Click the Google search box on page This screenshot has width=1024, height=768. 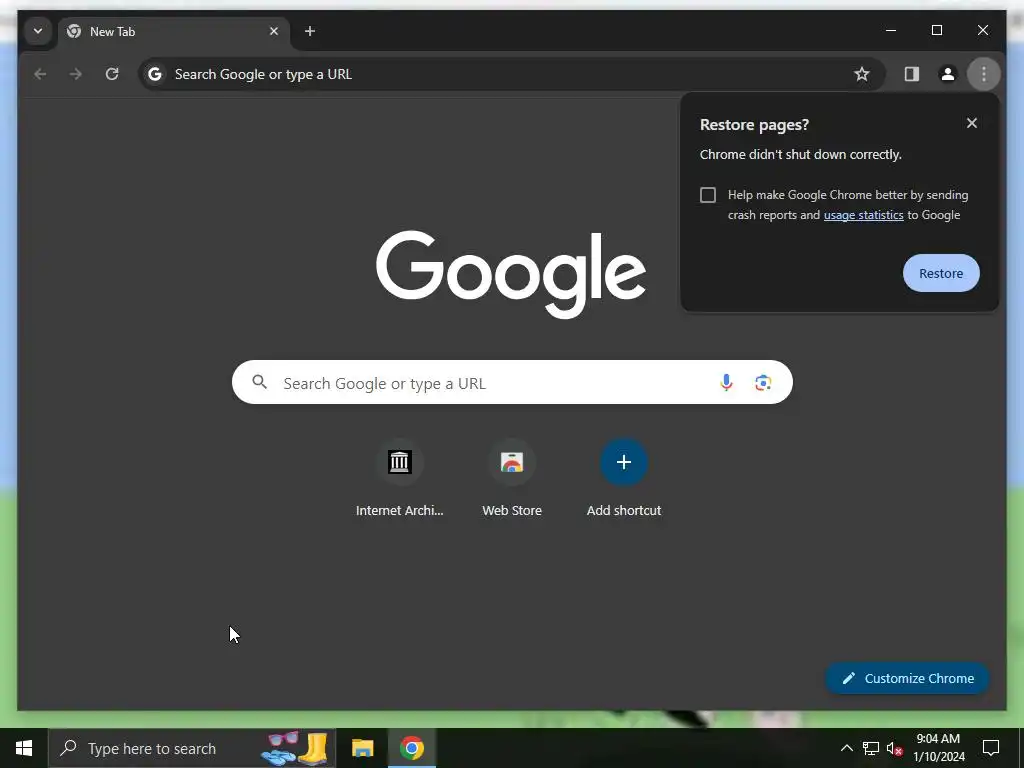pos(512,383)
